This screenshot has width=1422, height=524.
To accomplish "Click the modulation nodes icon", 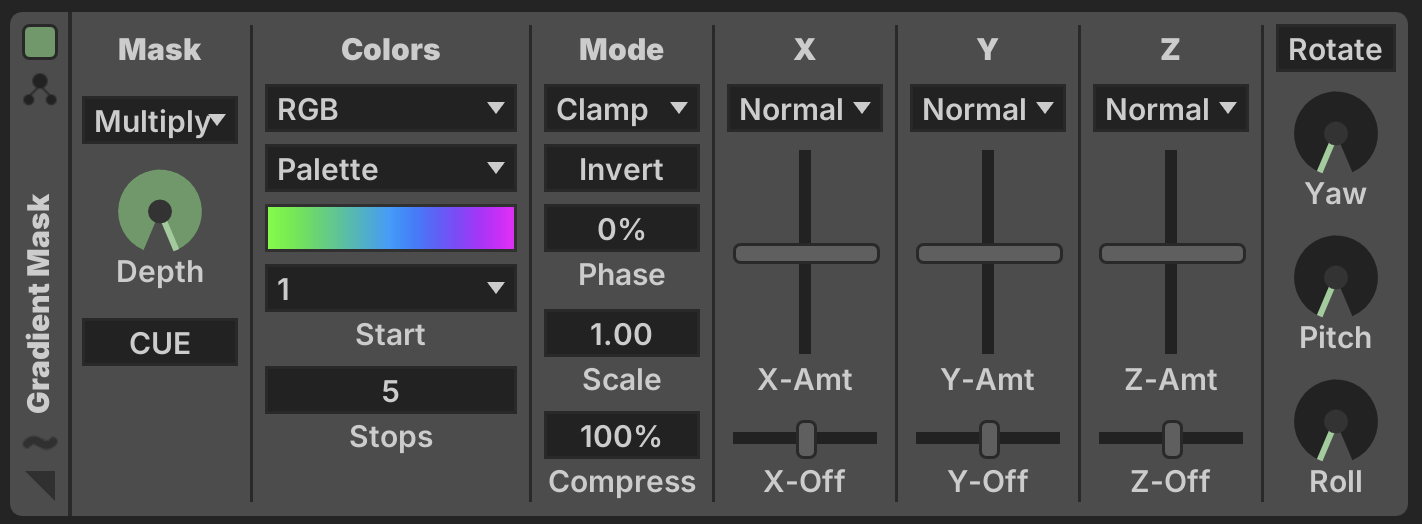I will click(40, 89).
